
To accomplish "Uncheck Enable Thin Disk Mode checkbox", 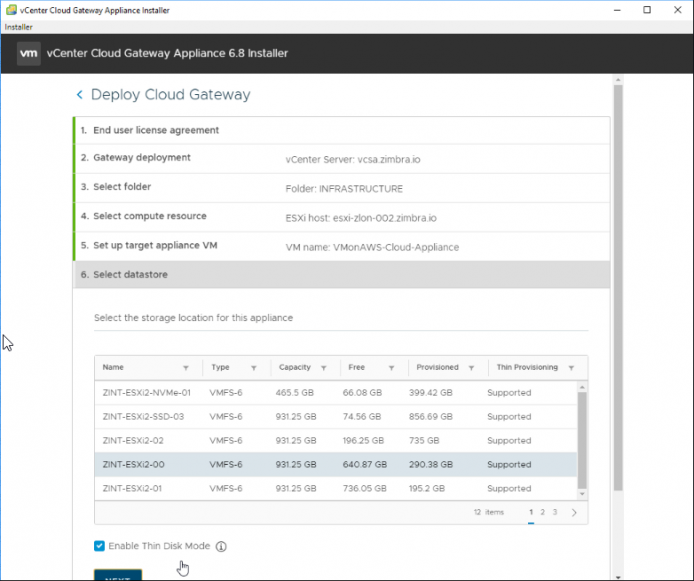I will click(x=99, y=546).
